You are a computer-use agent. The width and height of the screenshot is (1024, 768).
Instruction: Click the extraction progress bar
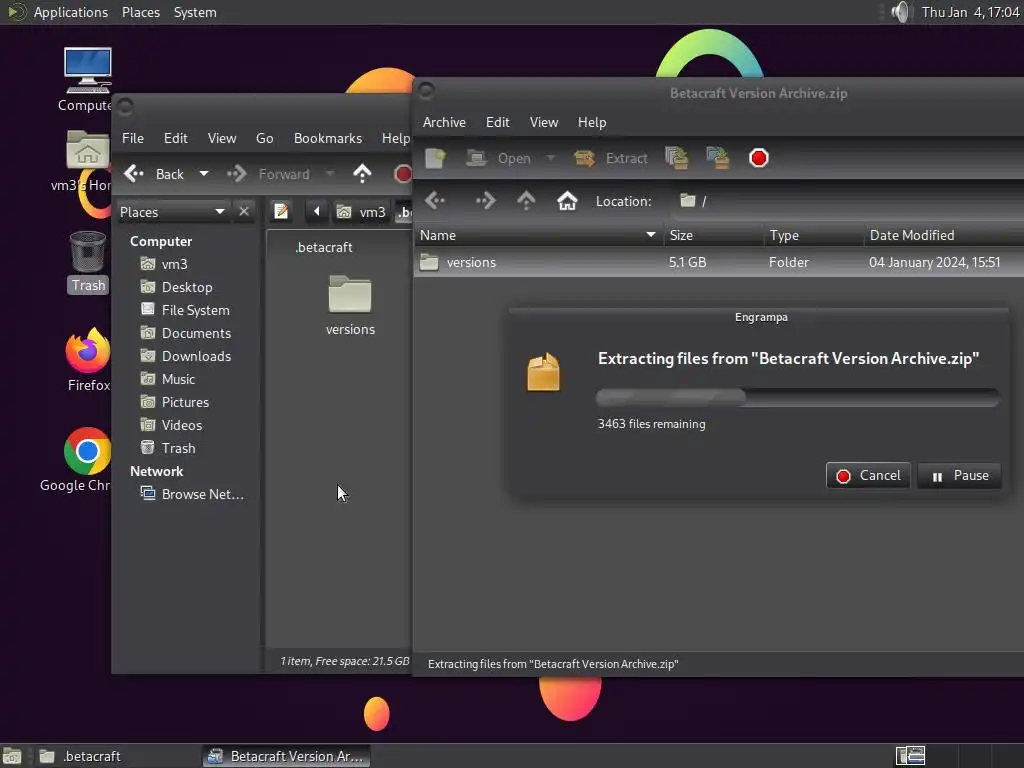pyautogui.click(x=797, y=397)
